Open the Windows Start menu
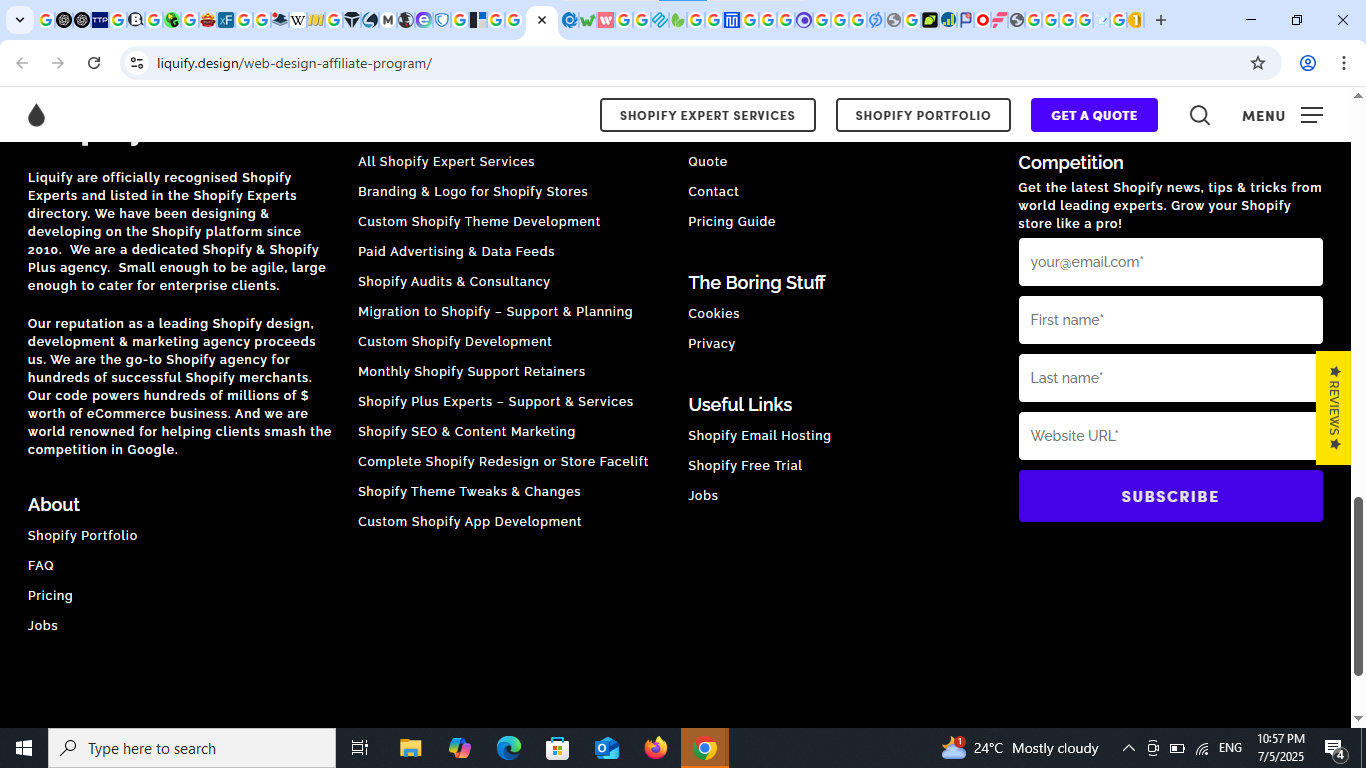 [x=24, y=748]
